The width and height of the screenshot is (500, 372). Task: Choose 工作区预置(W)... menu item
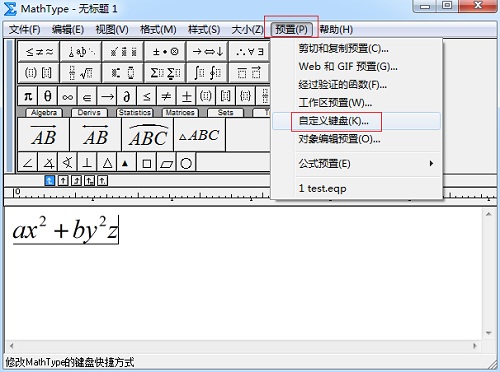(x=357, y=103)
